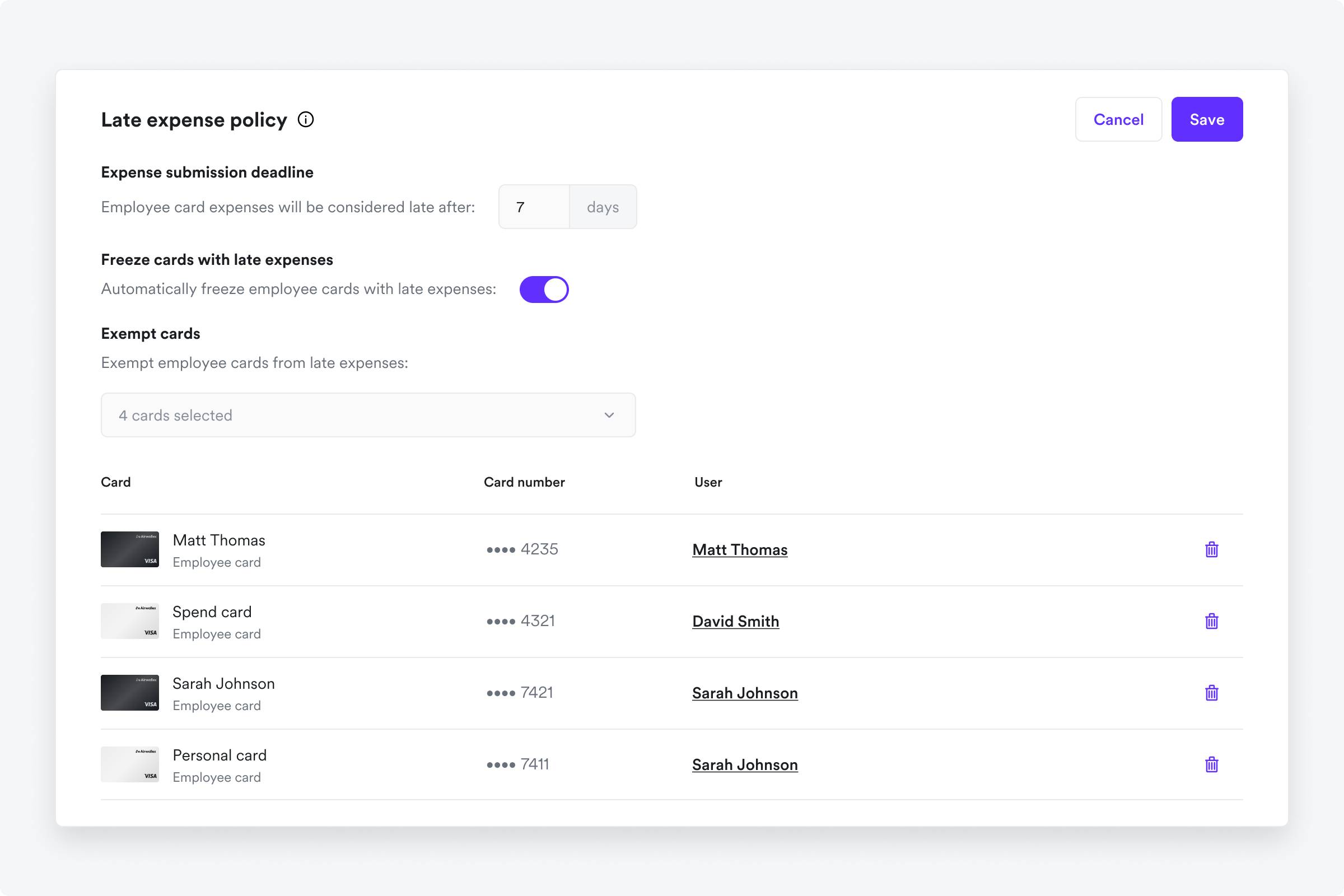Open Matt Thomas user link
The image size is (1344, 896).
pyautogui.click(x=739, y=550)
